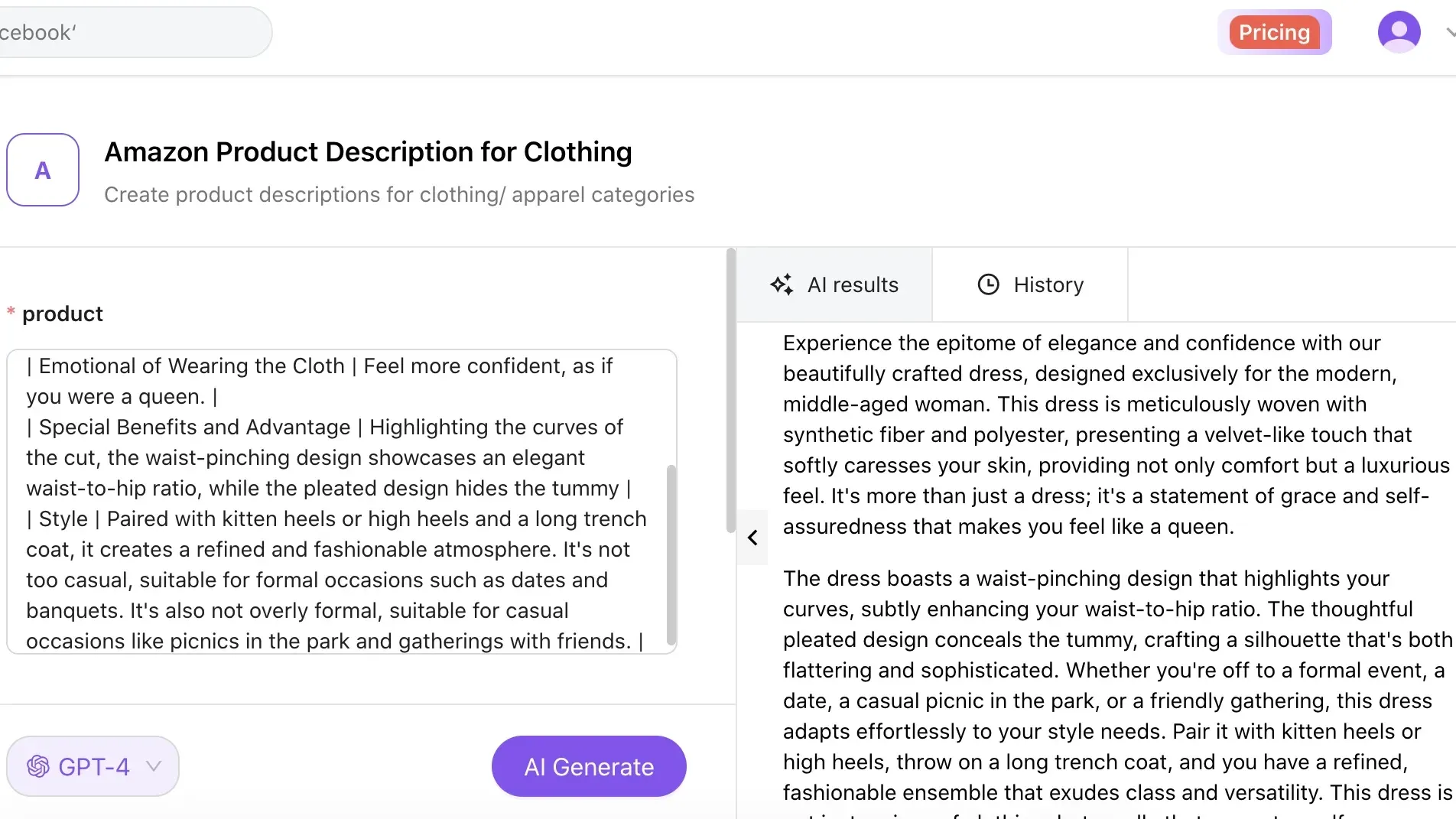Click the GPT-4 model selector pill
The image size is (1456, 819).
pos(92,765)
